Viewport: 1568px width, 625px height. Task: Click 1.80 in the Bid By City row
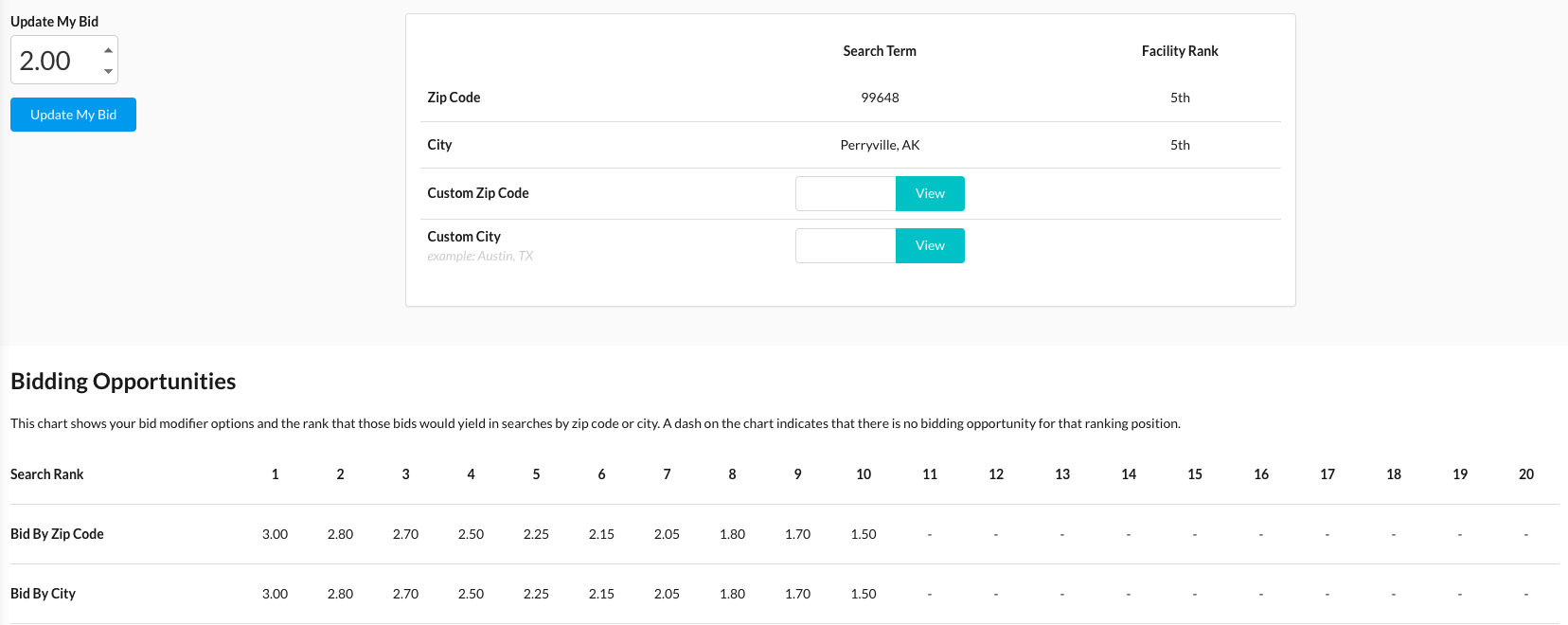[x=733, y=594]
